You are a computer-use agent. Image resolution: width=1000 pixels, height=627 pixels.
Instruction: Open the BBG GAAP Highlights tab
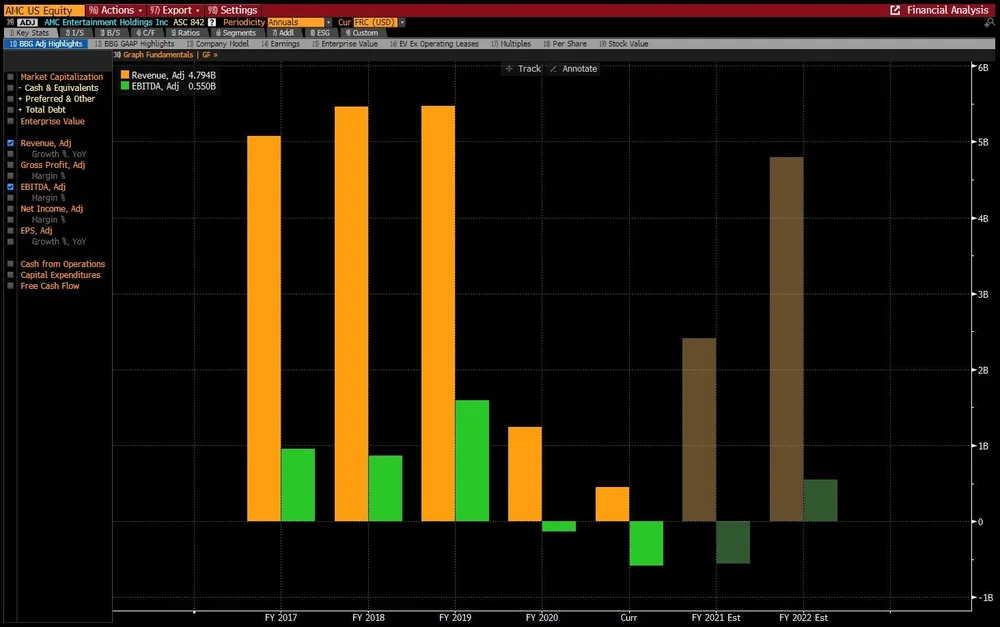pos(135,44)
